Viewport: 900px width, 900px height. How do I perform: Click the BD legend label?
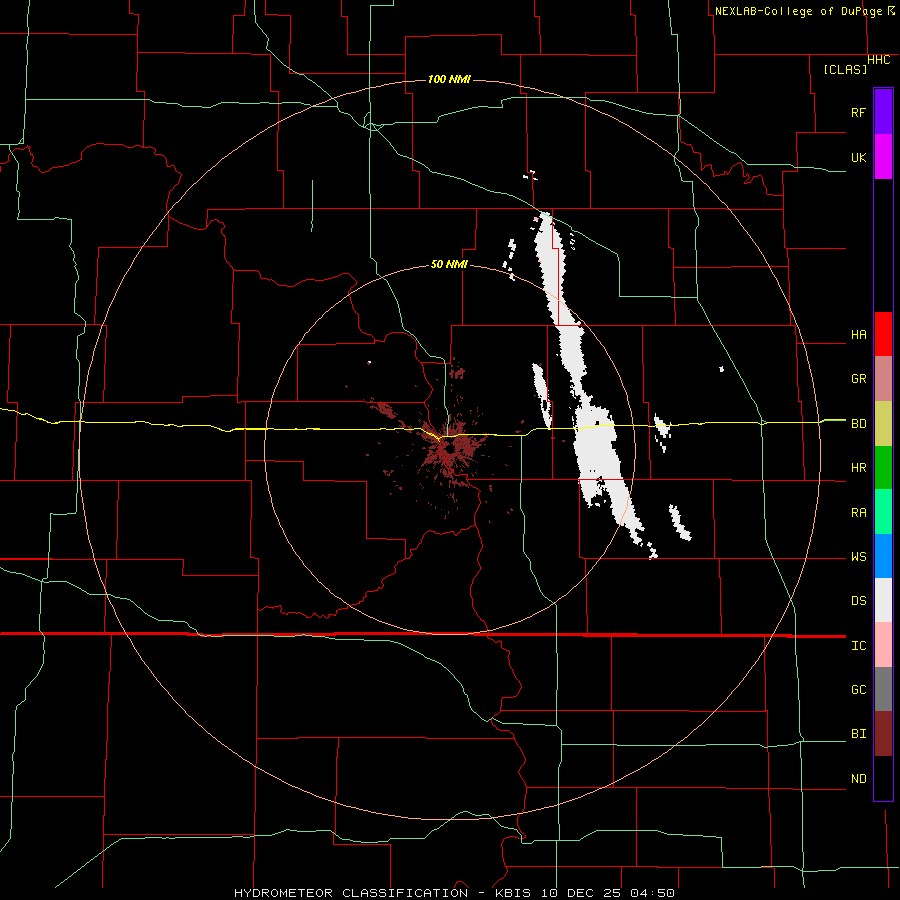pyautogui.click(x=858, y=424)
